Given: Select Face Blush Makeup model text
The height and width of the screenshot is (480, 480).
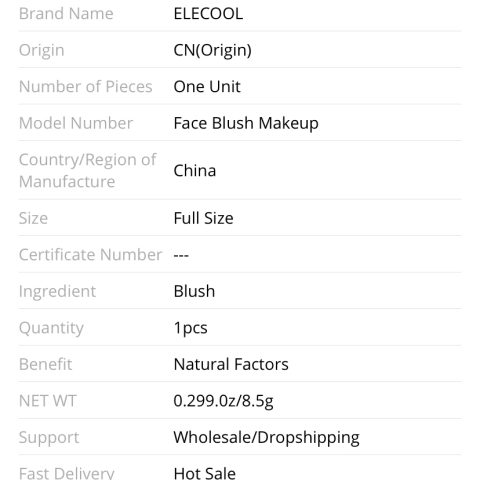Looking at the screenshot, I should point(246,123).
